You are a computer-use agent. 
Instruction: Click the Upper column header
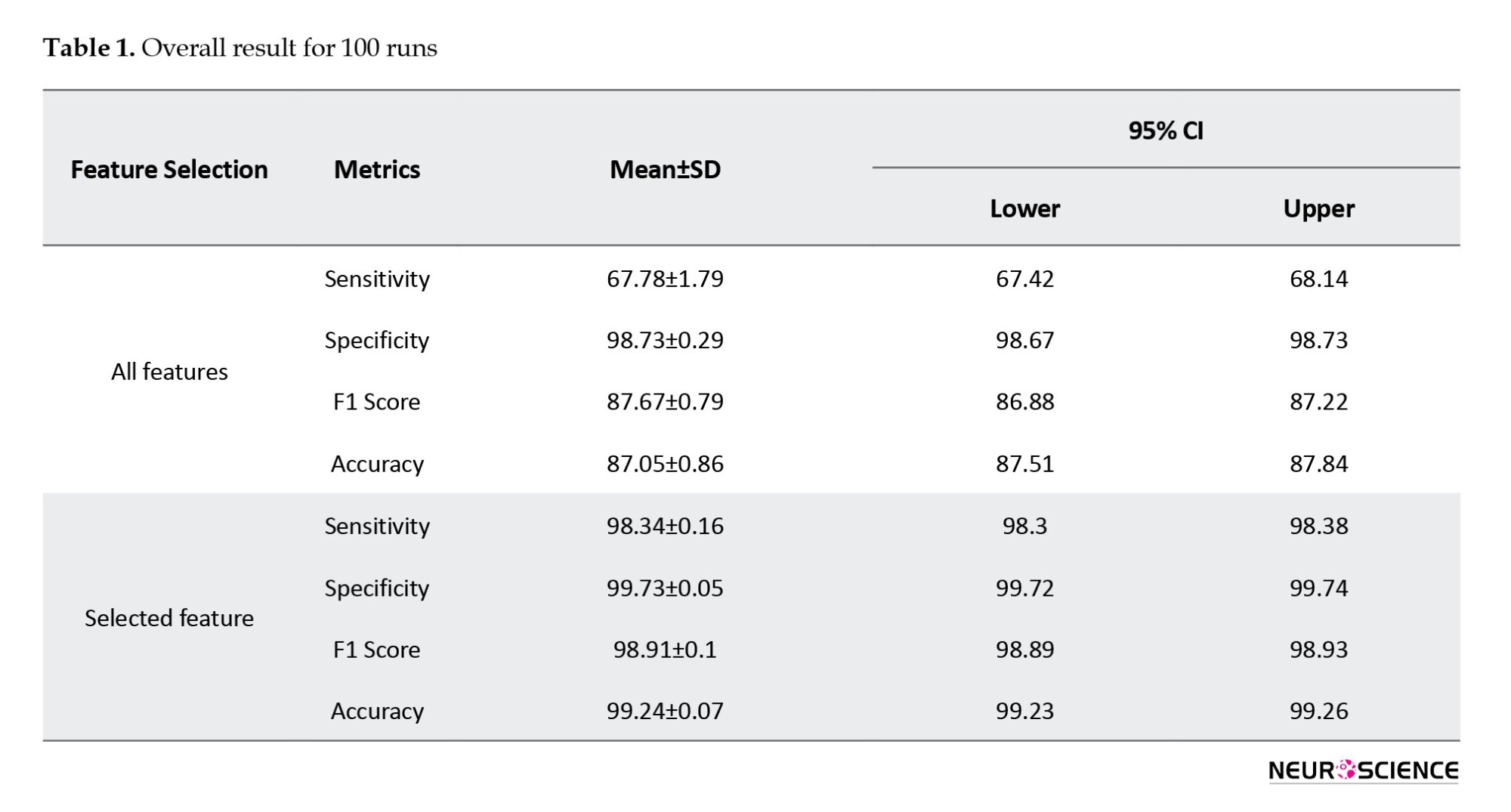pyautogui.click(x=1318, y=208)
